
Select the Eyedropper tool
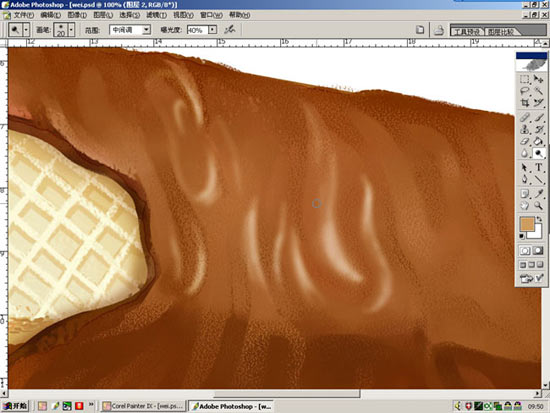coord(538,193)
